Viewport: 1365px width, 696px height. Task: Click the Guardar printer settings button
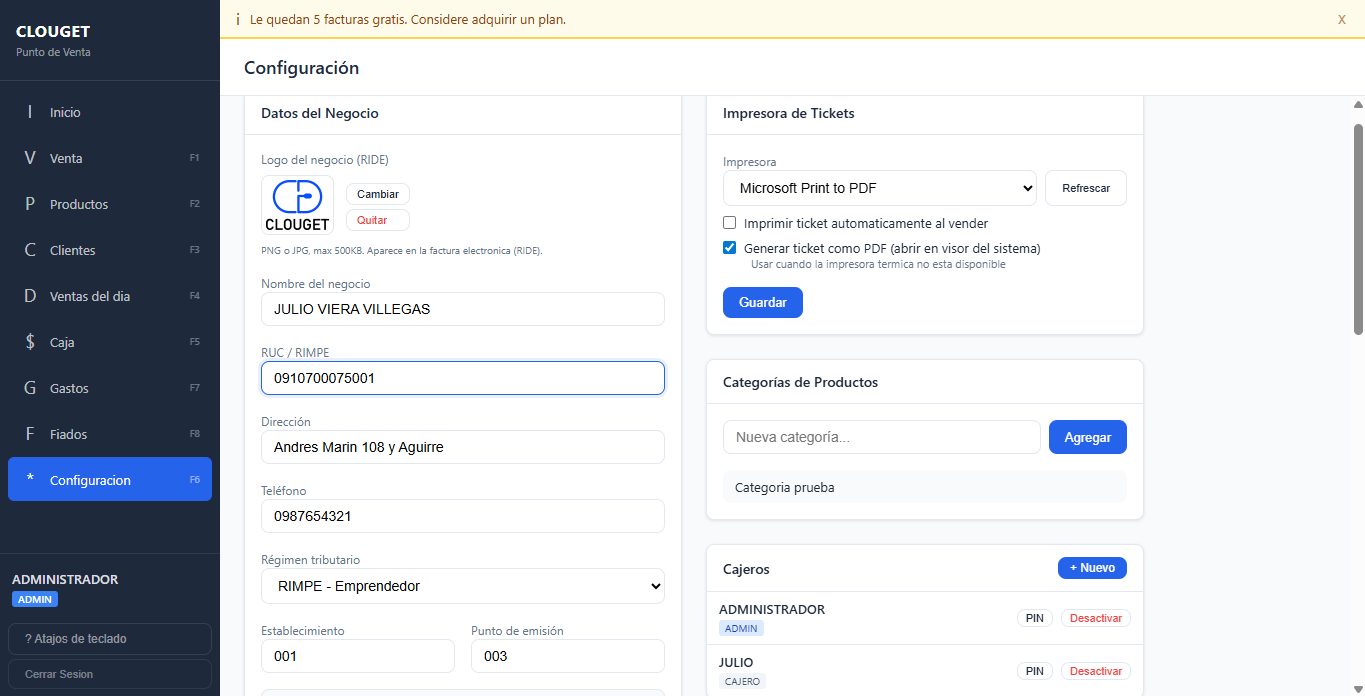click(762, 302)
